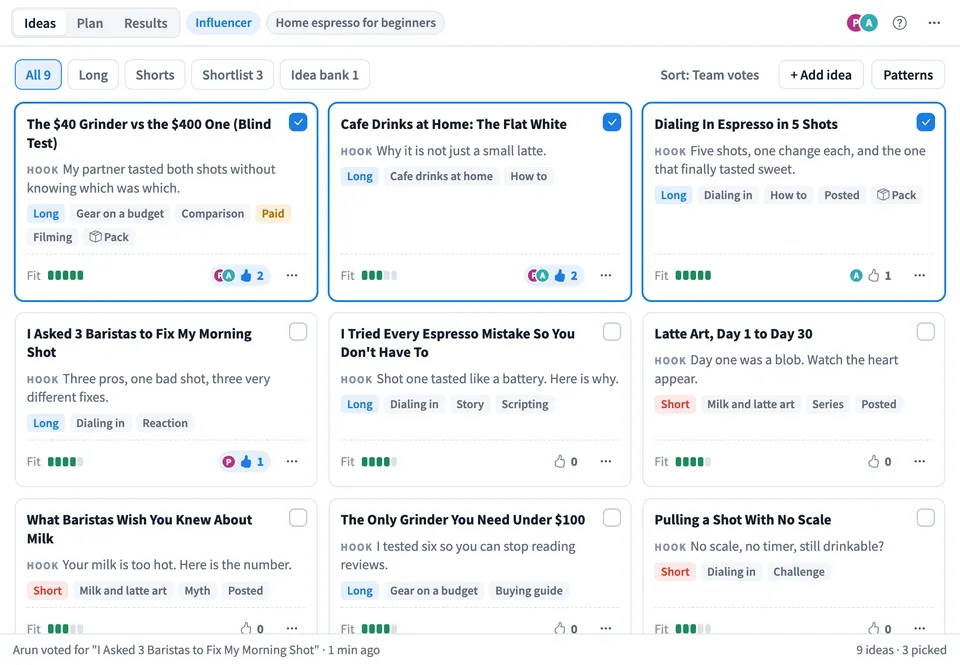Click the Paid tag on $40 Grinder card
Viewport: 960px width, 665px height.
273,214
